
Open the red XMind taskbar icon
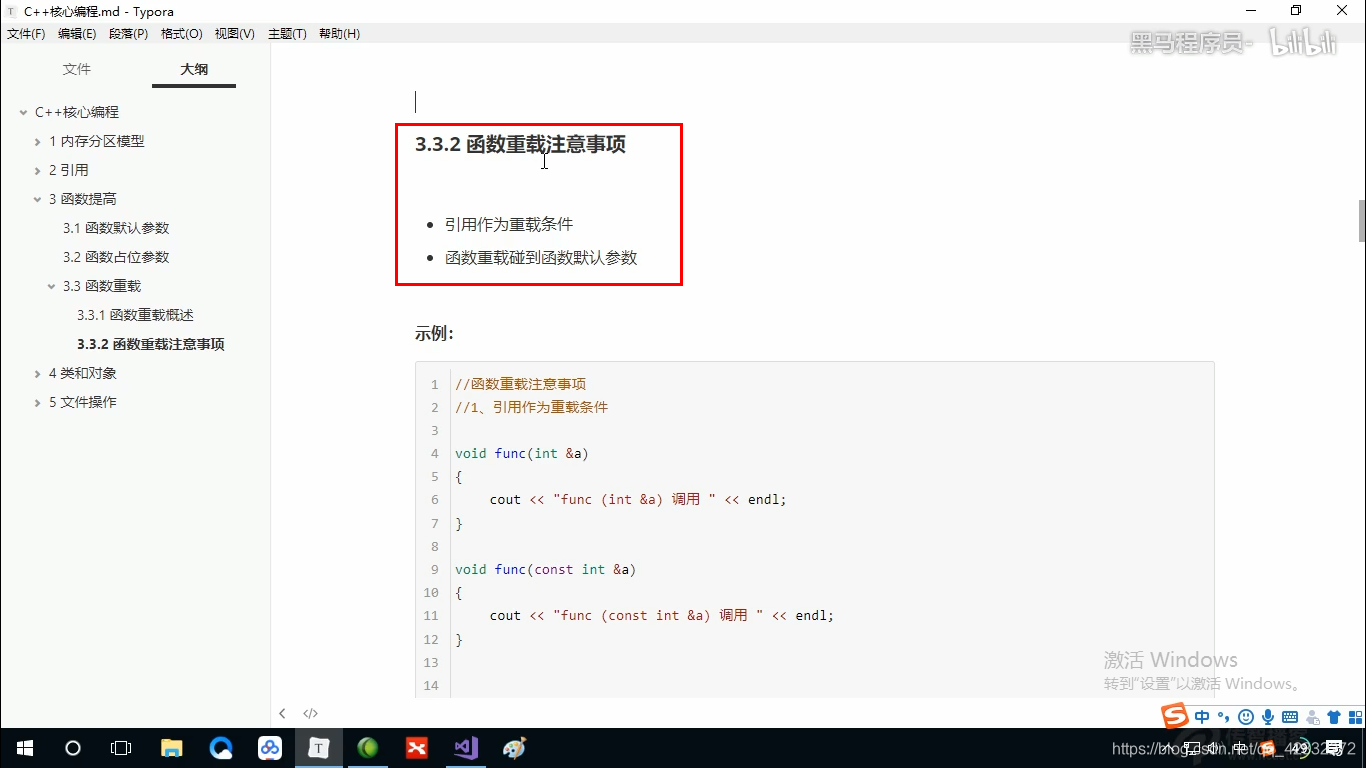coord(417,748)
